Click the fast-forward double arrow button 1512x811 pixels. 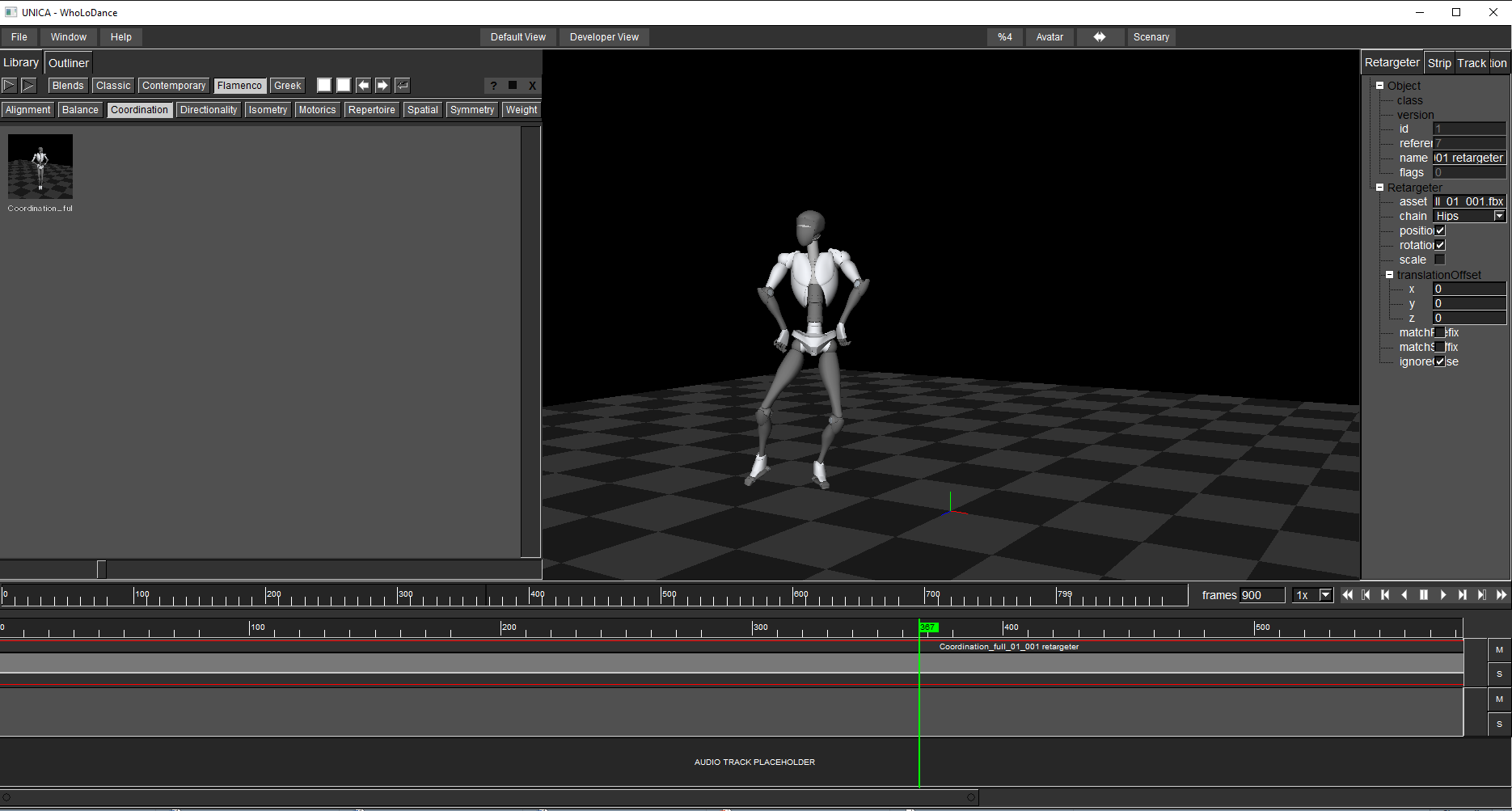tap(1501, 595)
